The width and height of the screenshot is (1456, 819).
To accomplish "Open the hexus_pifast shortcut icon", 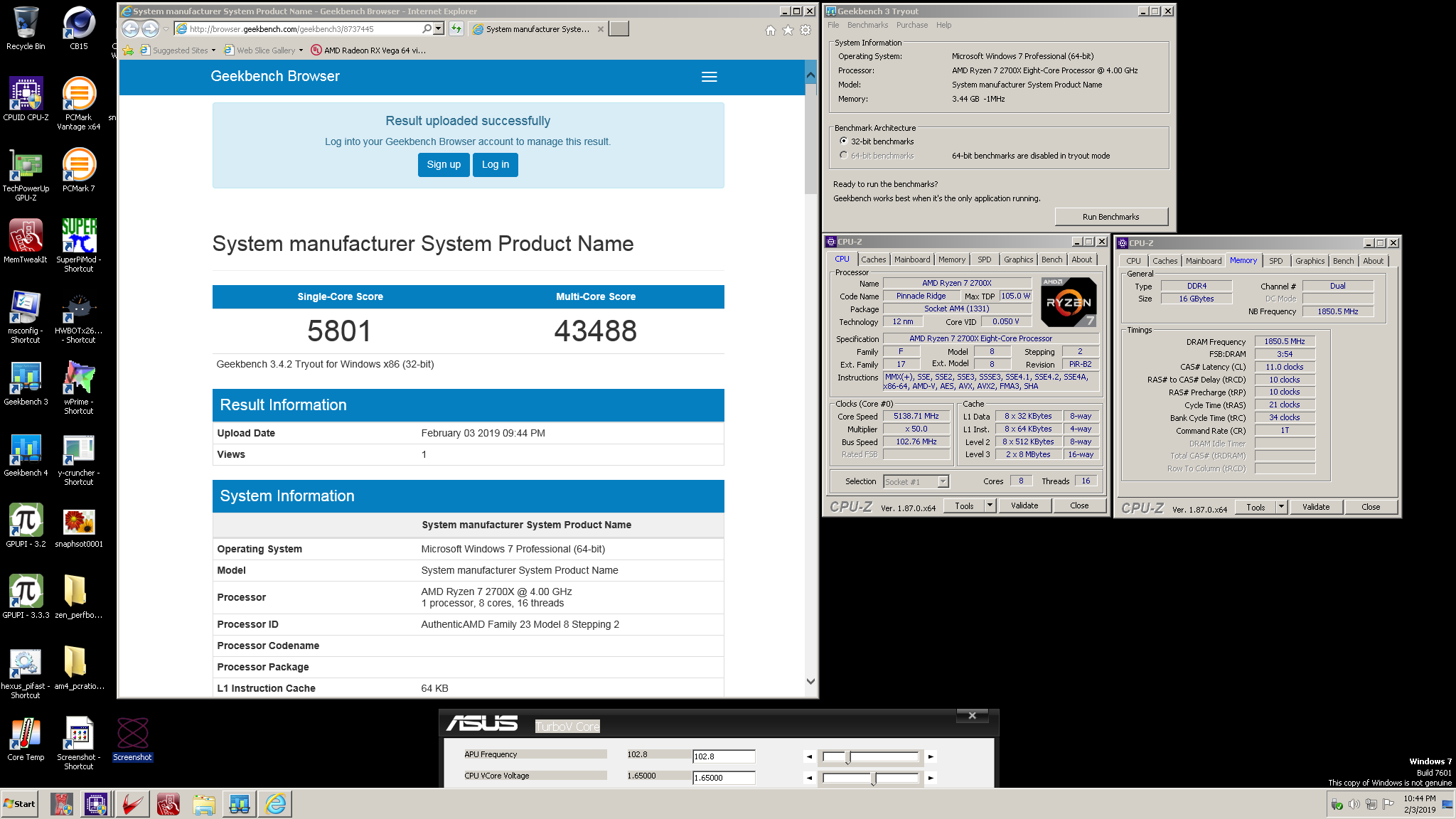I will coord(26,673).
